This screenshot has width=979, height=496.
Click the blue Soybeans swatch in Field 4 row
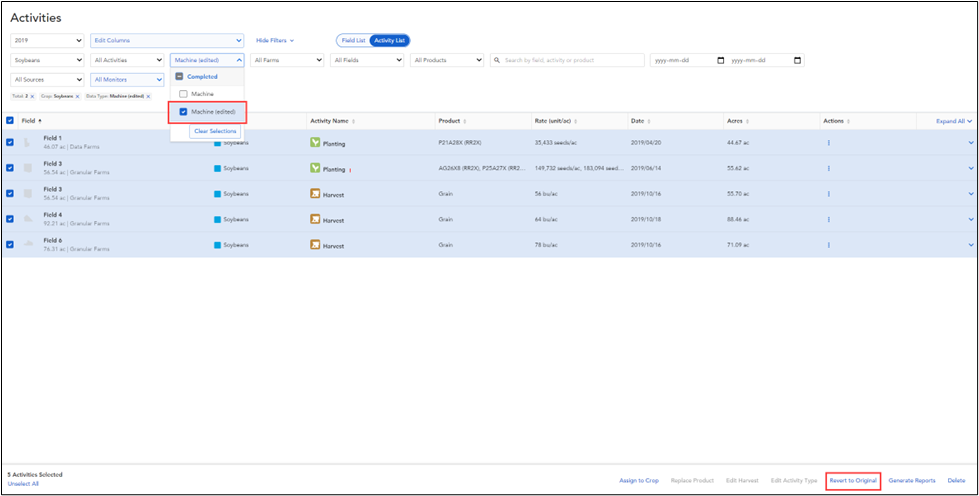pos(217,220)
